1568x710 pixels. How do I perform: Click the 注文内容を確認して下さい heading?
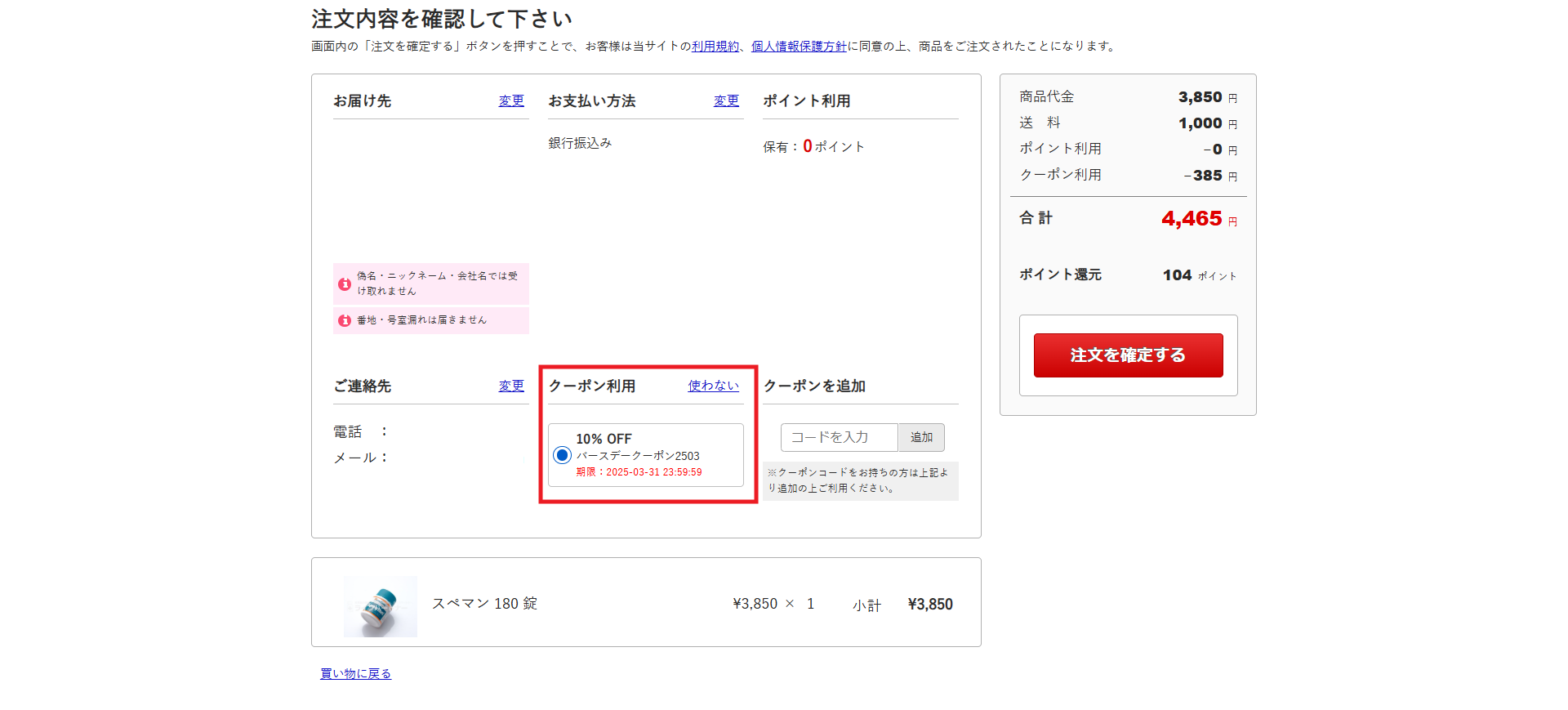click(x=442, y=19)
